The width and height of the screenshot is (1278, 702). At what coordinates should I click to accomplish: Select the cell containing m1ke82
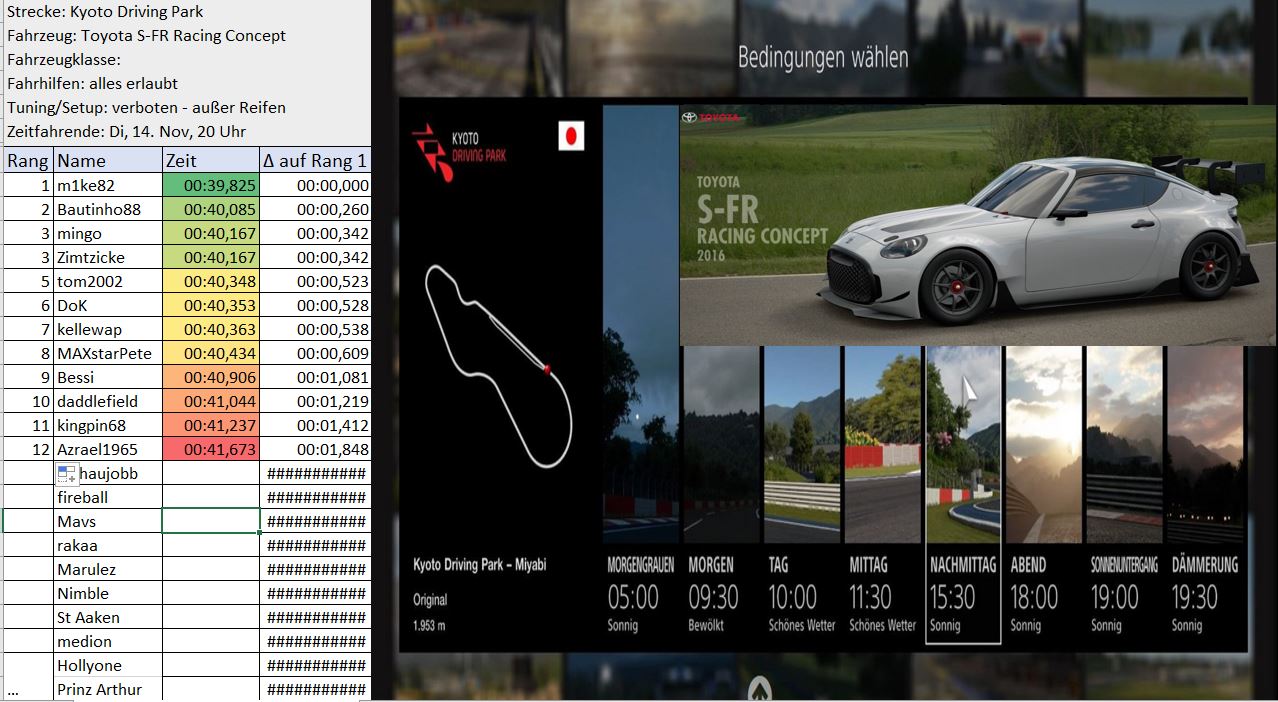pos(108,185)
